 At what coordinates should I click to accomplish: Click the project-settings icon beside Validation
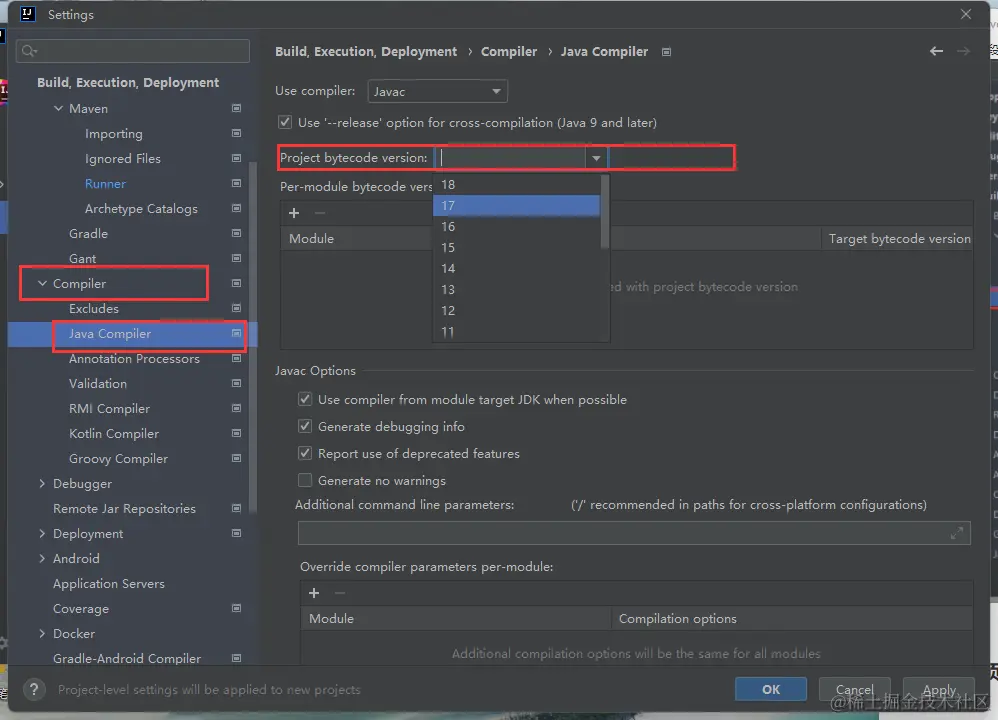pyautogui.click(x=236, y=383)
